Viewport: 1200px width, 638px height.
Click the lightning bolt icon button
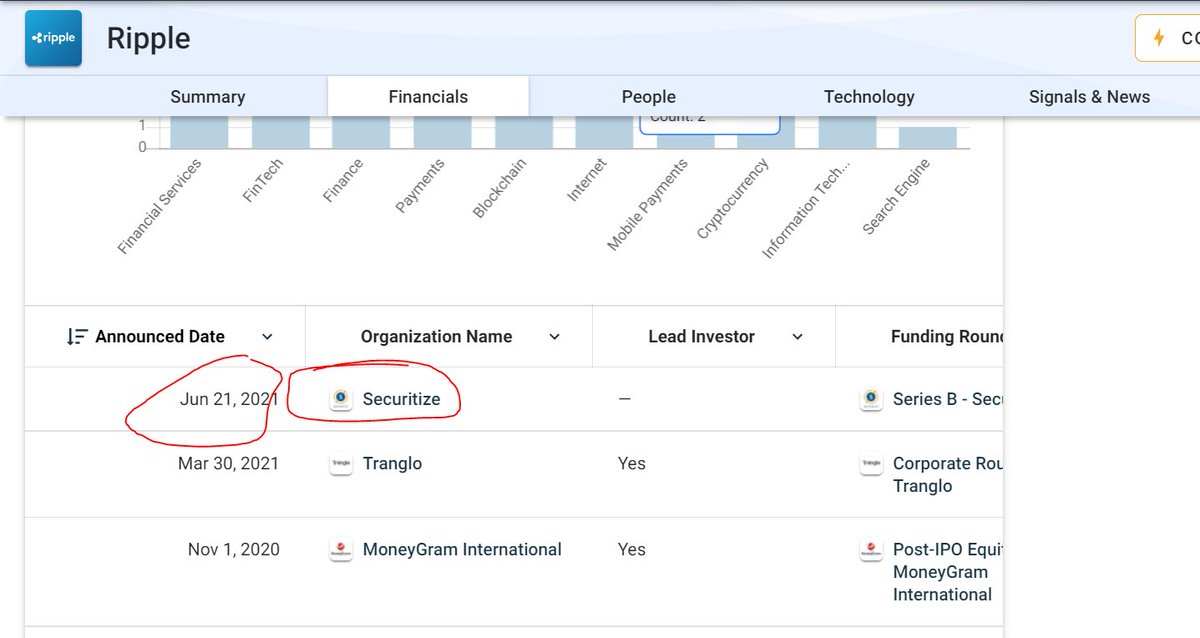[1159, 38]
